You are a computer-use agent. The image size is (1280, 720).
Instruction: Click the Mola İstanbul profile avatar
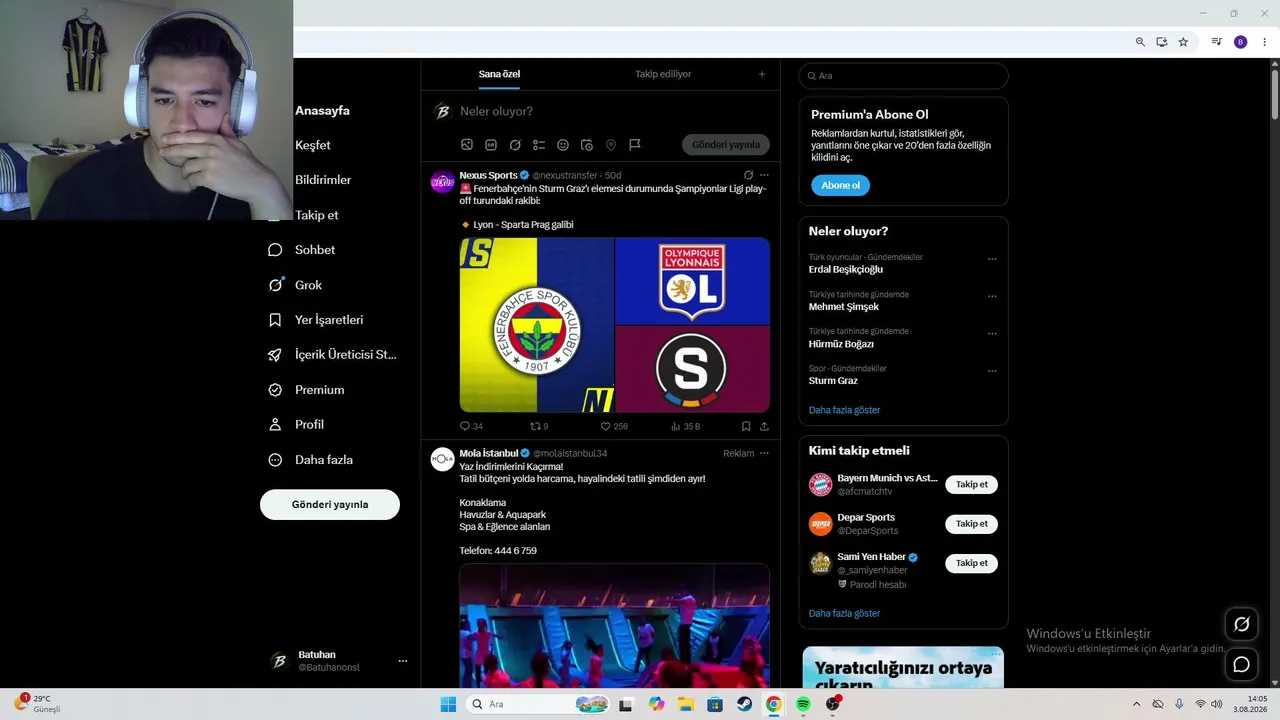coord(442,459)
